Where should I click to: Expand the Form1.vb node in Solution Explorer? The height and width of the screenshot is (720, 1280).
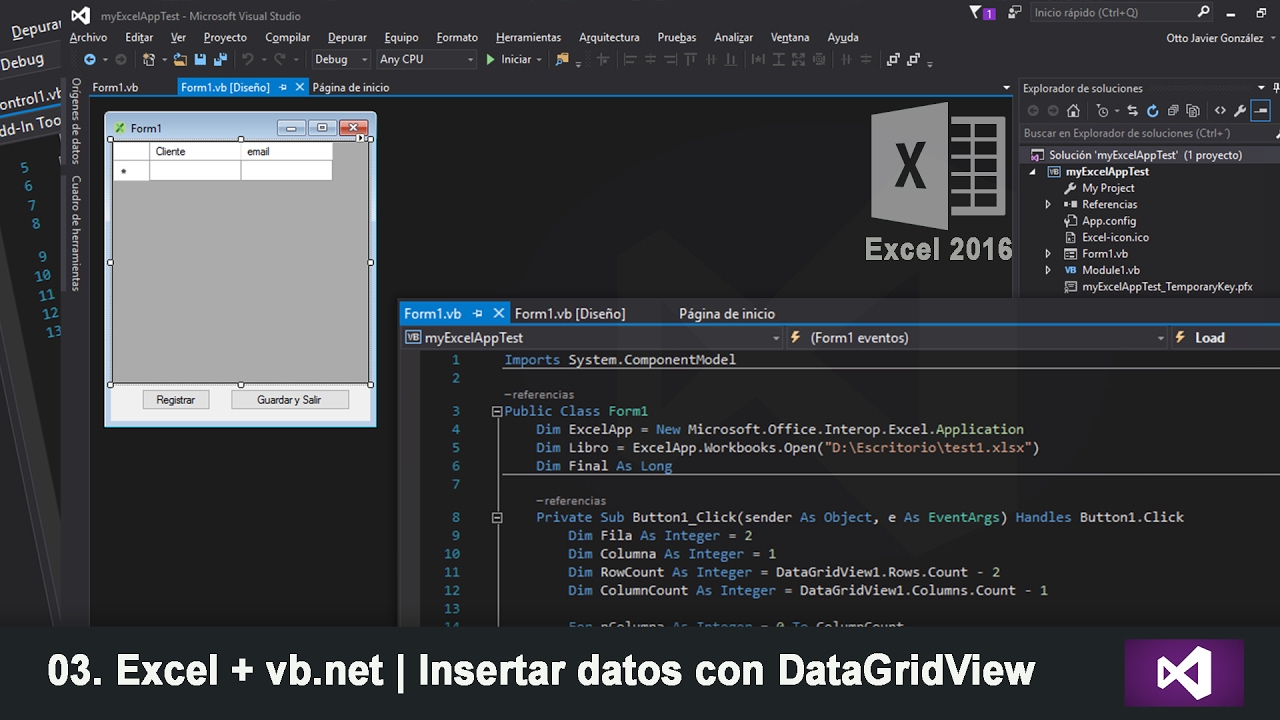[x=1048, y=254]
